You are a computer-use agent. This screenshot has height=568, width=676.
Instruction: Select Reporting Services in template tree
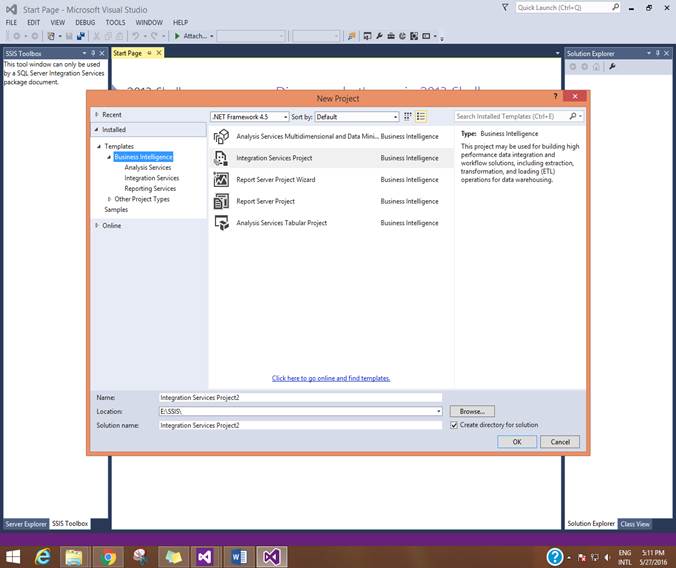pyautogui.click(x=150, y=188)
